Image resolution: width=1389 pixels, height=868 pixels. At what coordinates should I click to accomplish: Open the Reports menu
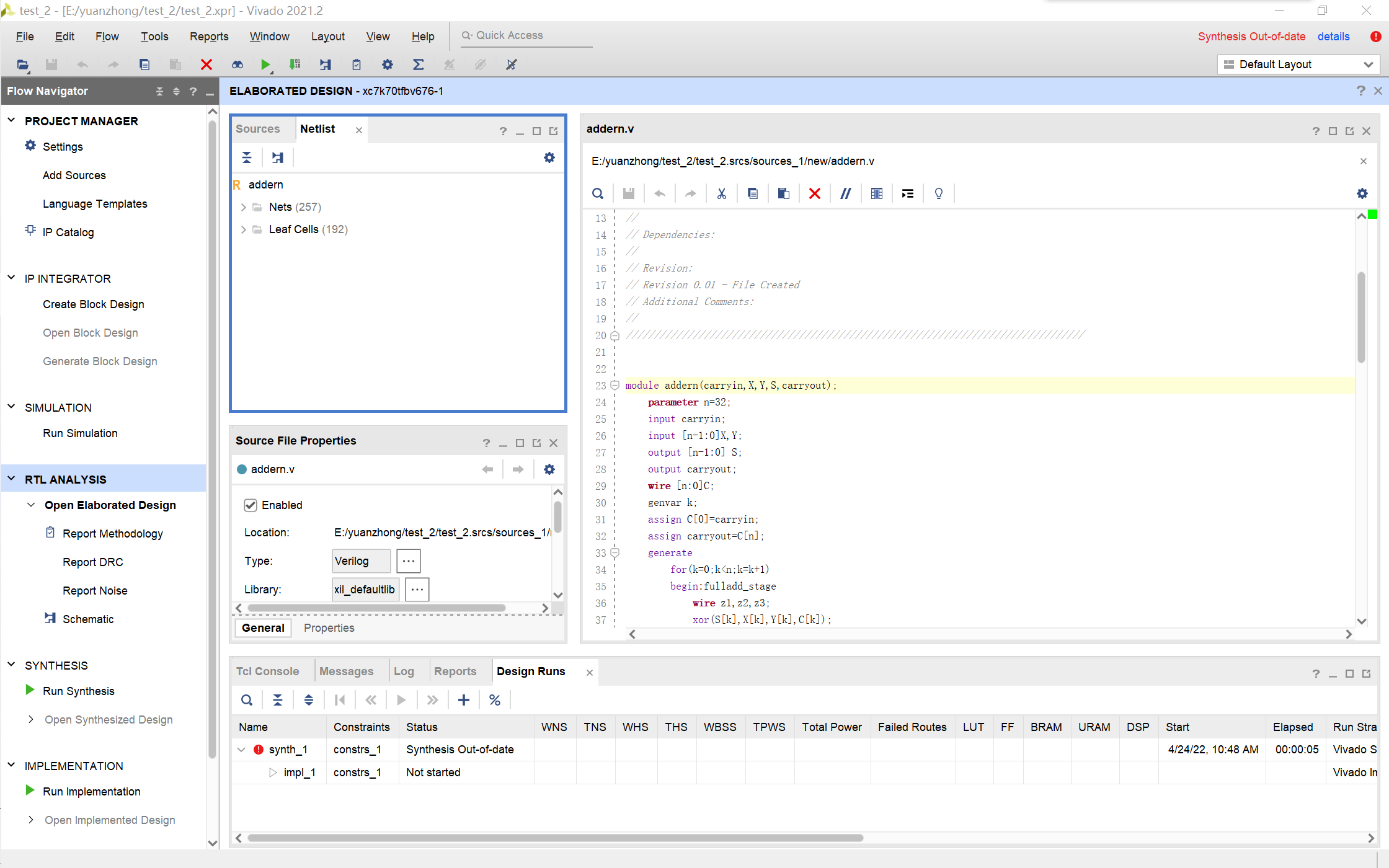pos(209,37)
